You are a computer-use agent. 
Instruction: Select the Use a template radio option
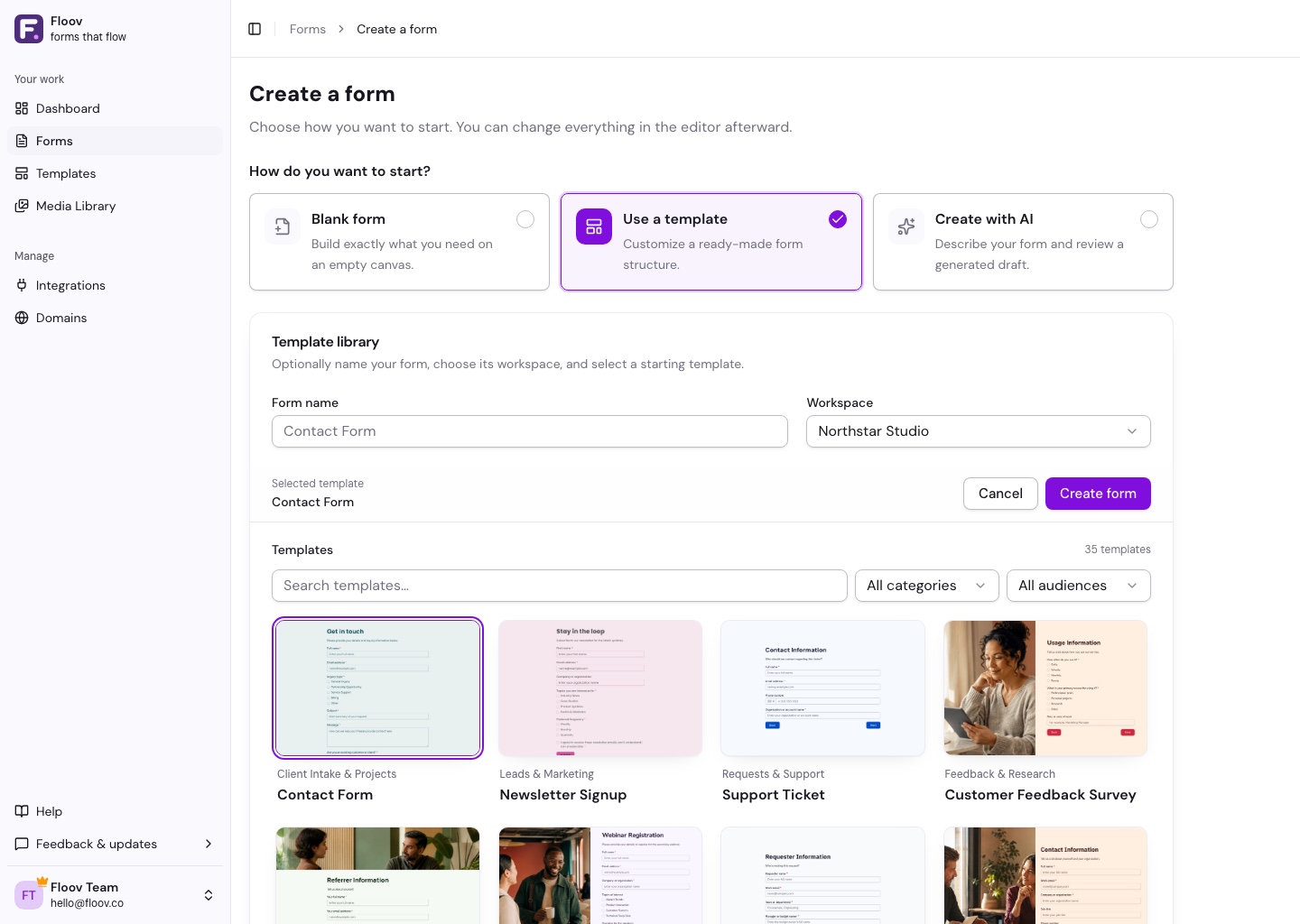(x=838, y=219)
